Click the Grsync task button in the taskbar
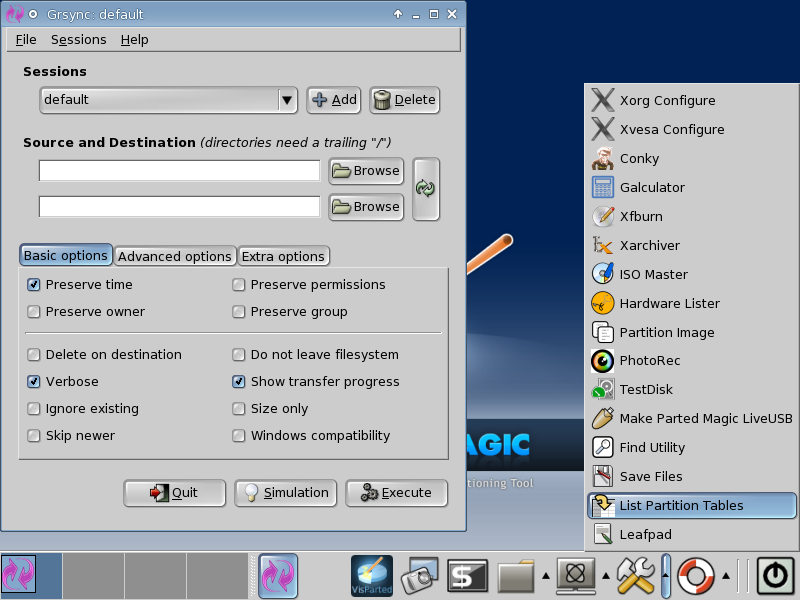Viewport: 800px width, 600px height. point(278,576)
